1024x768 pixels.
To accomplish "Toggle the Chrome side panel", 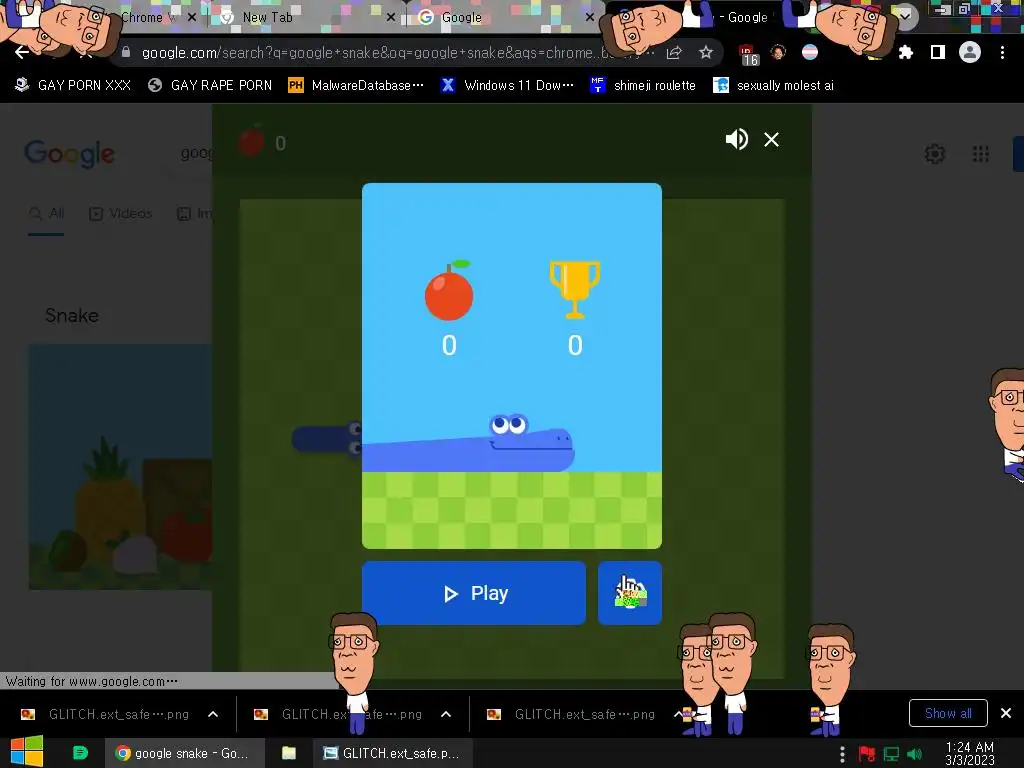I will 938,52.
